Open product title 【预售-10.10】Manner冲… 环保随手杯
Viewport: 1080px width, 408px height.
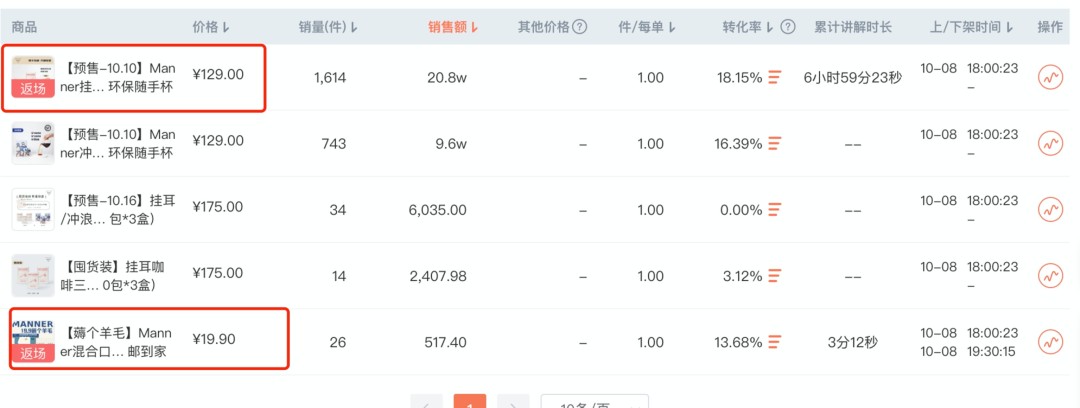[x=118, y=143]
